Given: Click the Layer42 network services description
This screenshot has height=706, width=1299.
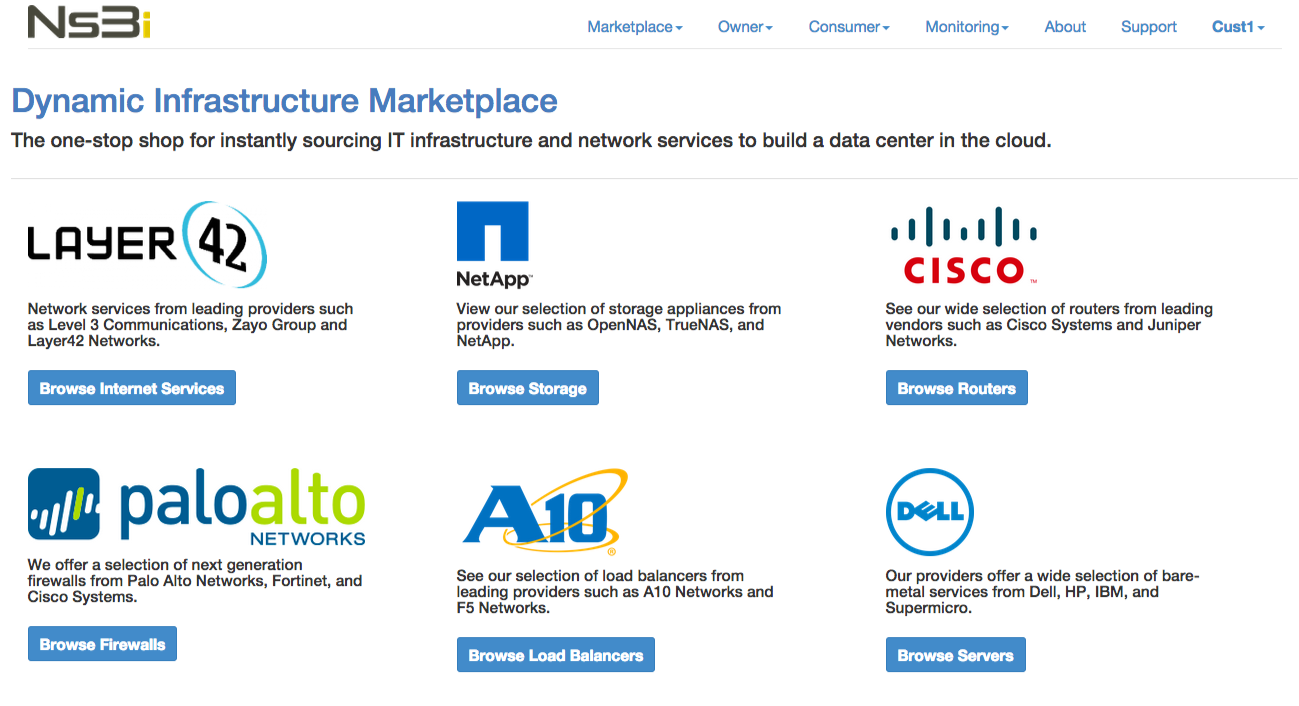Looking at the screenshot, I should pos(190,325).
